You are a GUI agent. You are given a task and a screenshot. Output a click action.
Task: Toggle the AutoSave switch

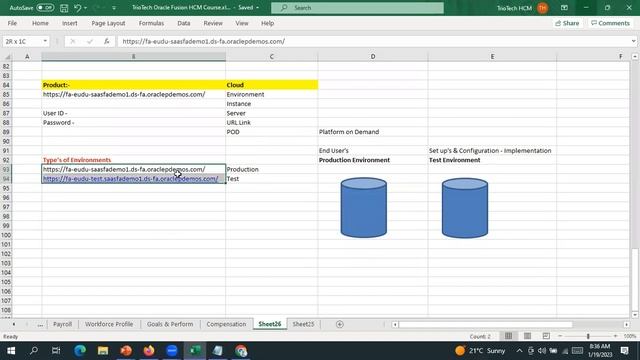[x=45, y=8]
